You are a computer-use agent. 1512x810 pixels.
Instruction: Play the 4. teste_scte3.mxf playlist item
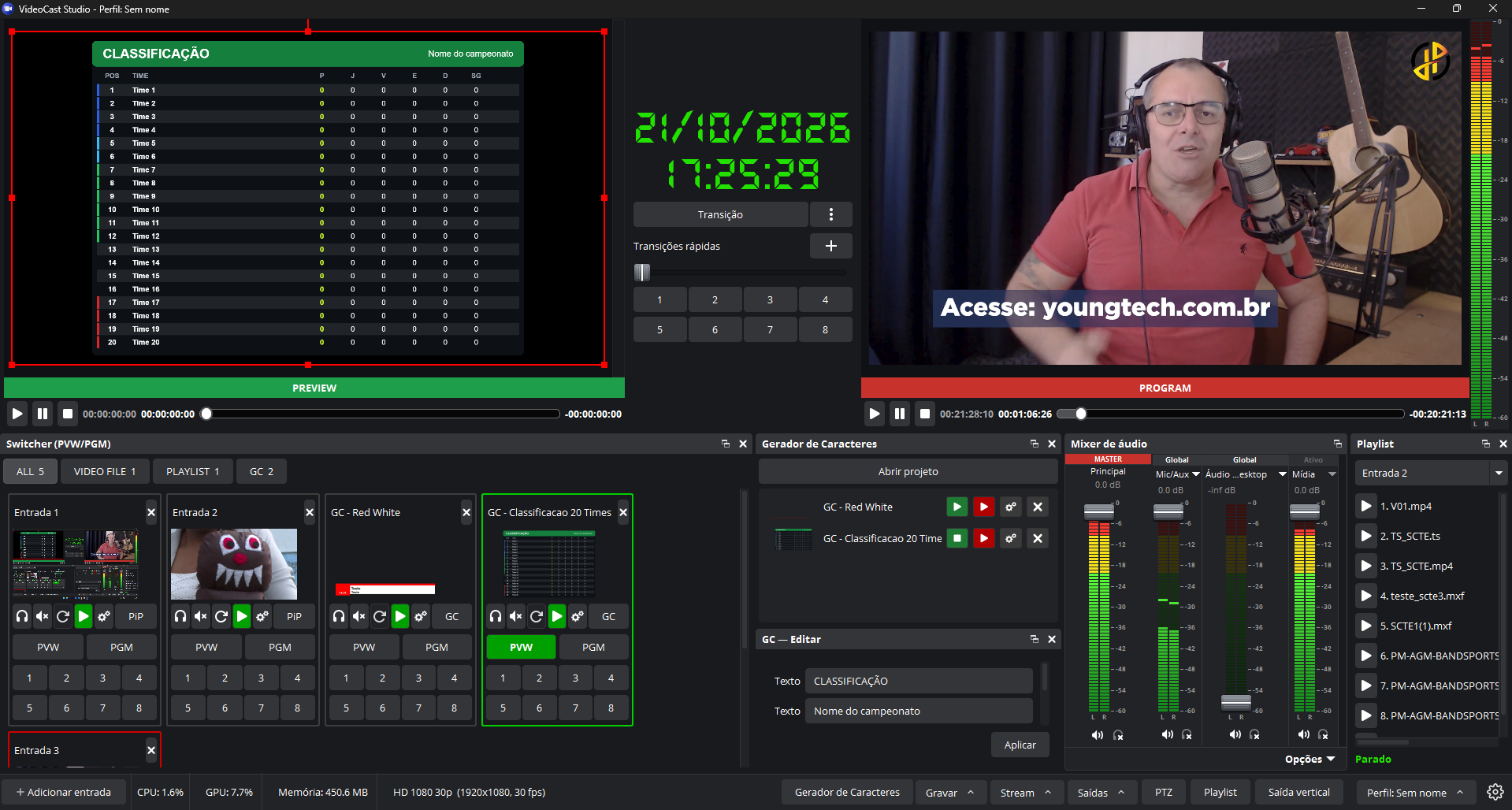pyautogui.click(x=1366, y=596)
